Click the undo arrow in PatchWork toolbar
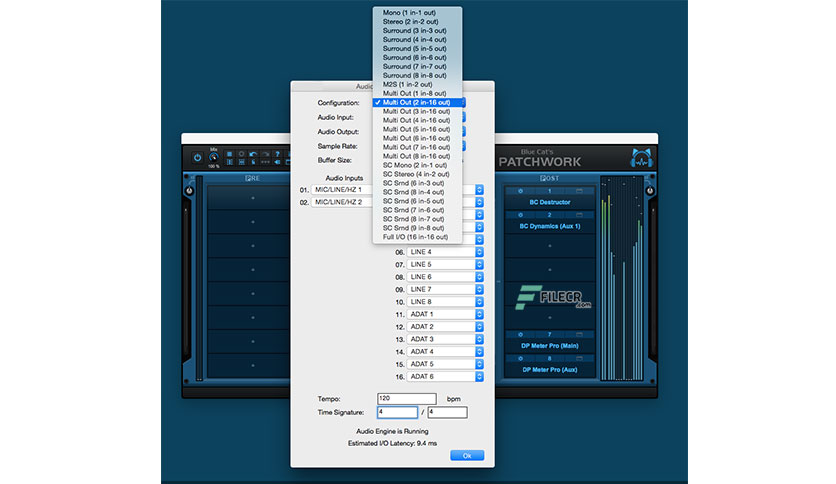This screenshot has height=484, width=836. coord(253,154)
